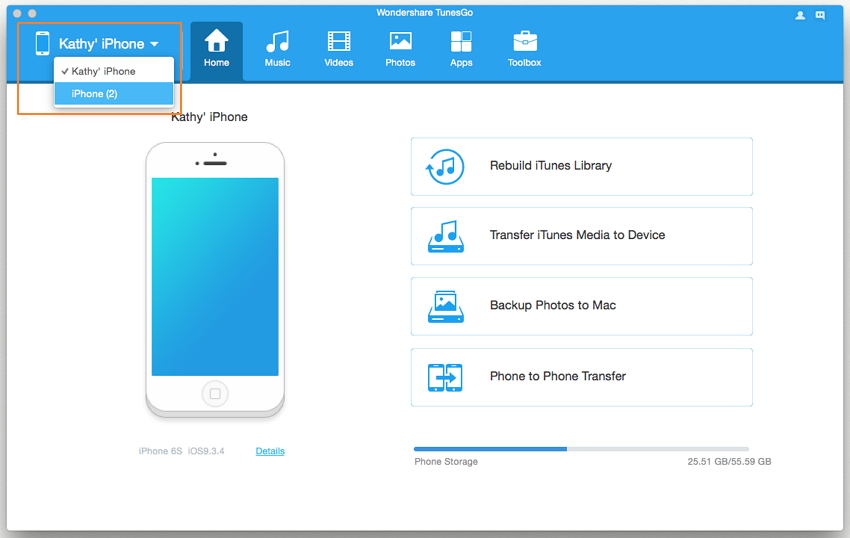Open the Toolbox briefcase icon

[524, 42]
